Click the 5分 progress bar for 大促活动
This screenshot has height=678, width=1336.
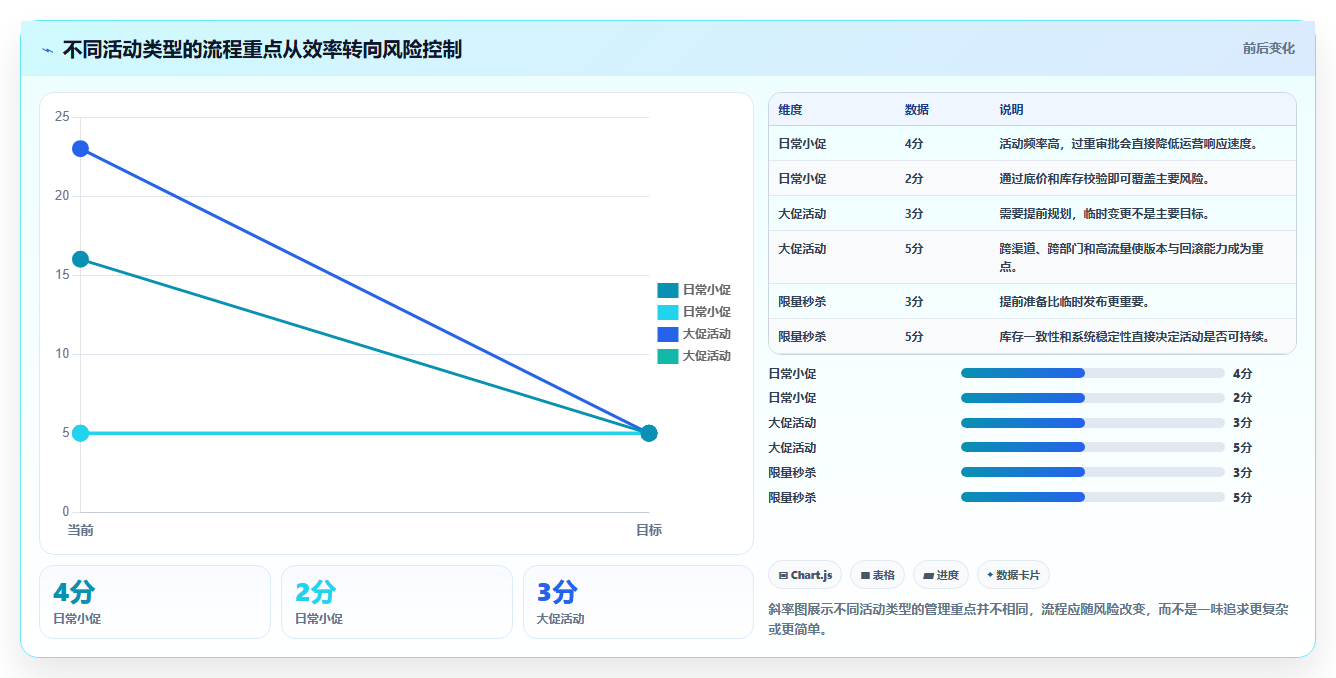point(1093,447)
